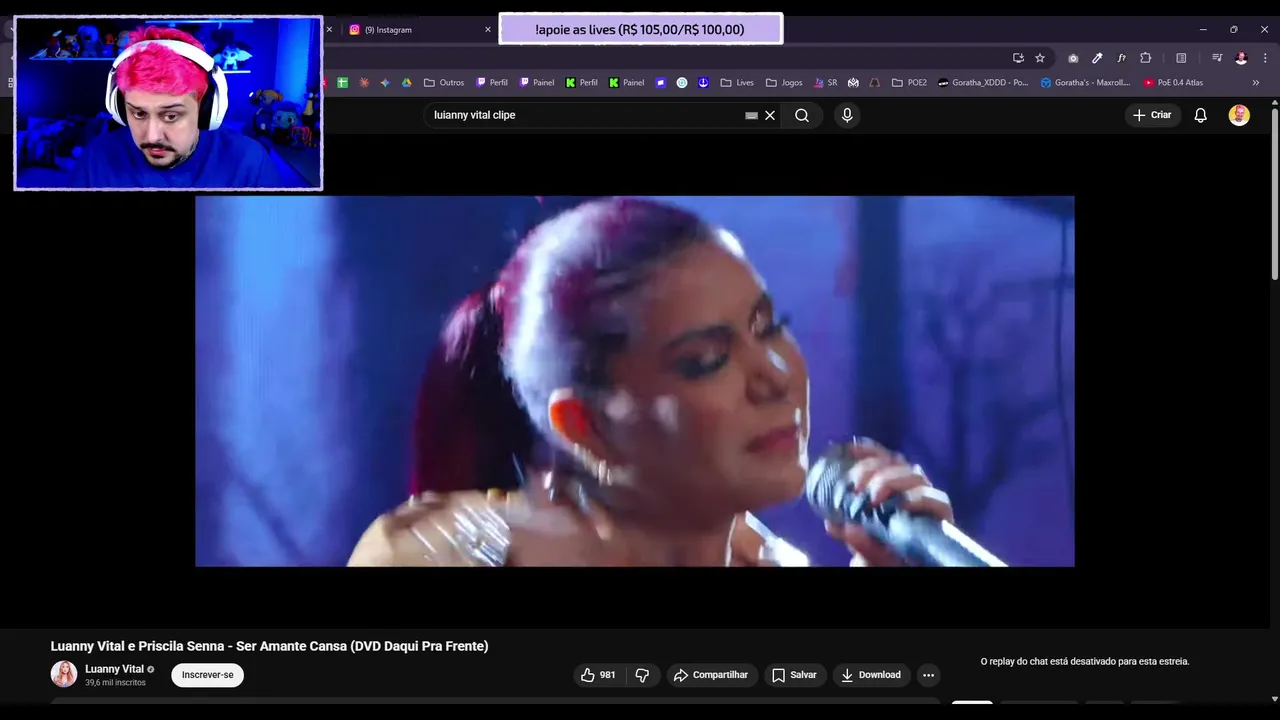Switch to the Instagram tab

410,30
